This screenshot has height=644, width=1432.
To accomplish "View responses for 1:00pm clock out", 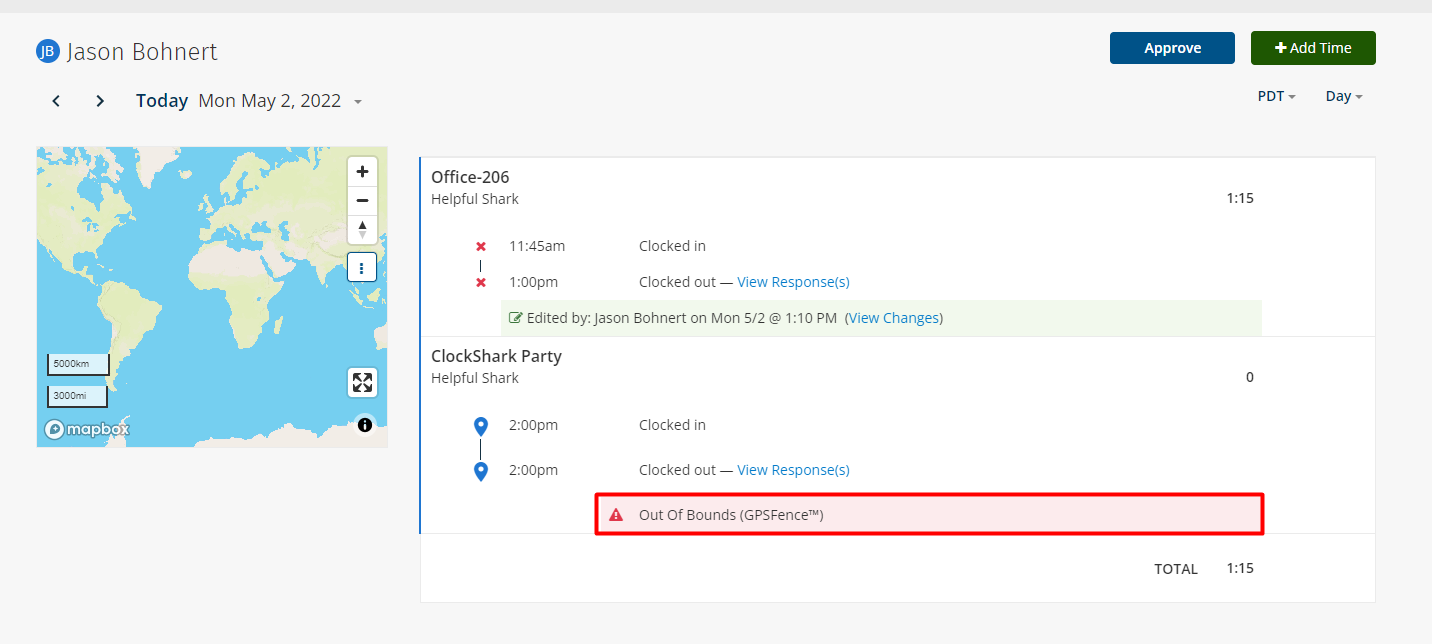I will point(793,282).
